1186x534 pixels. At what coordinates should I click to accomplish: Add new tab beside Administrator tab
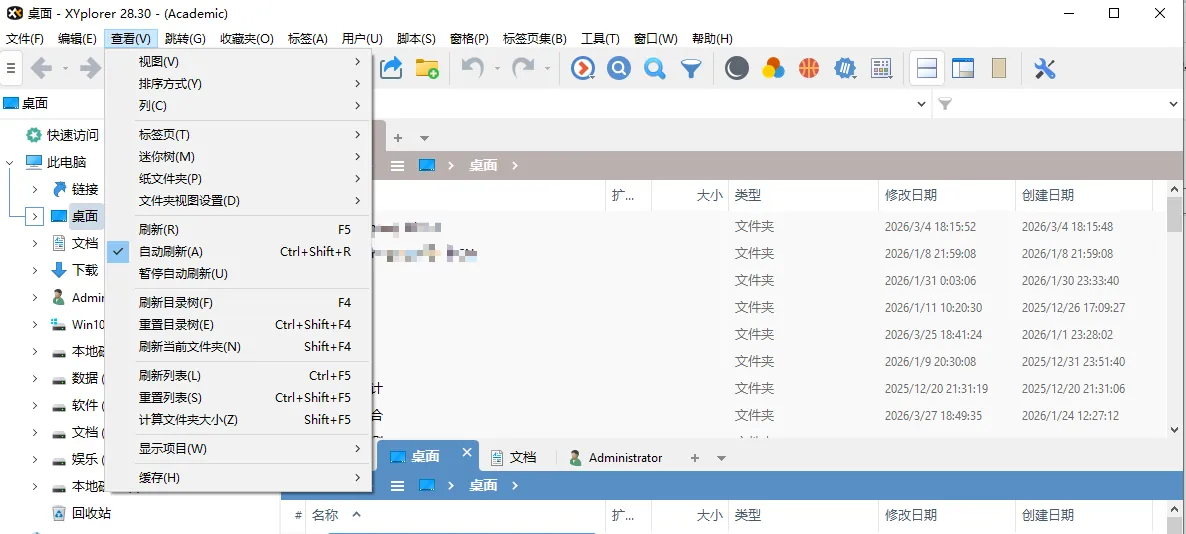[x=695, y=458]
